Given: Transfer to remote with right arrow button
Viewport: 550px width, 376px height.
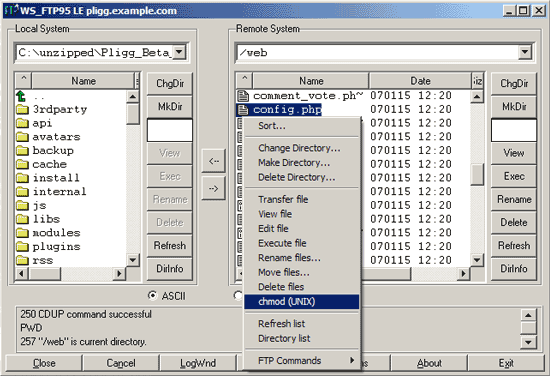Looking at the screenshot, I should point(214,189).
